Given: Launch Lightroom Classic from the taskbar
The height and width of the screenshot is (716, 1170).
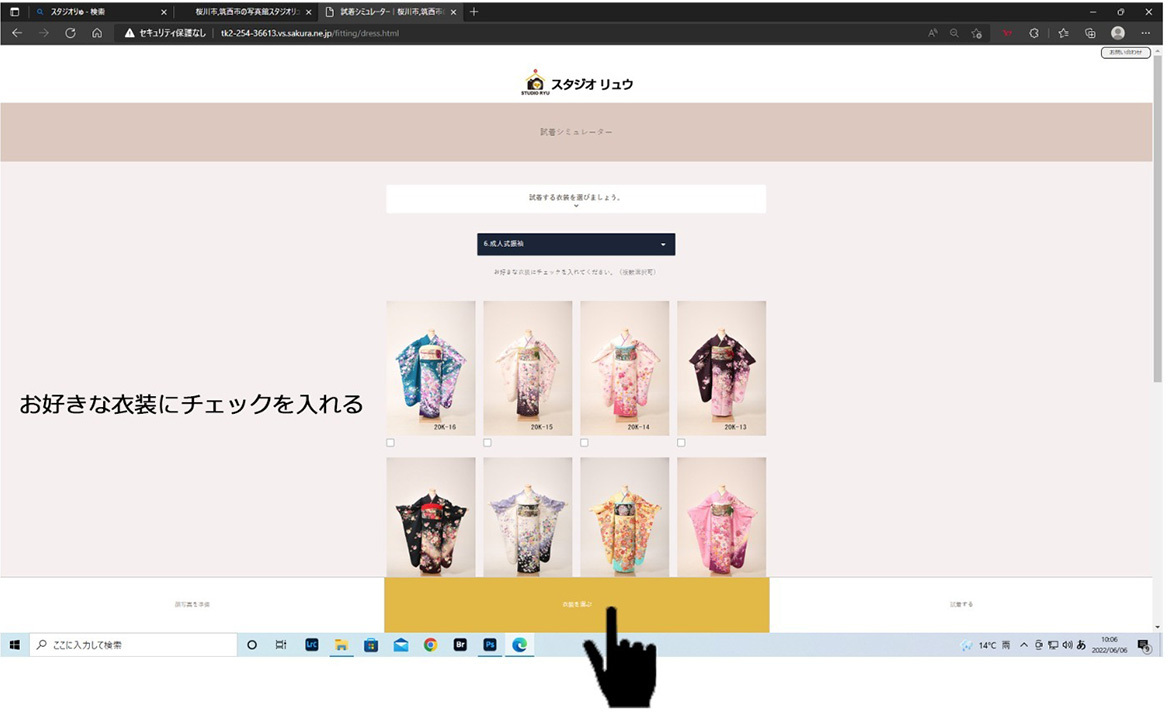Looking at the screenshot, I should (312, 645).
